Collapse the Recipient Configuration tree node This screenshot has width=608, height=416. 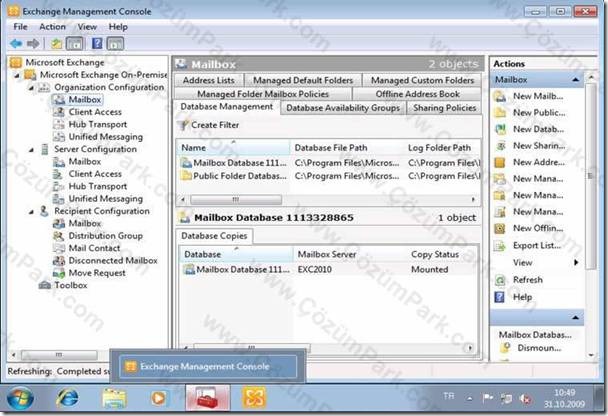(x=32, y=212)
